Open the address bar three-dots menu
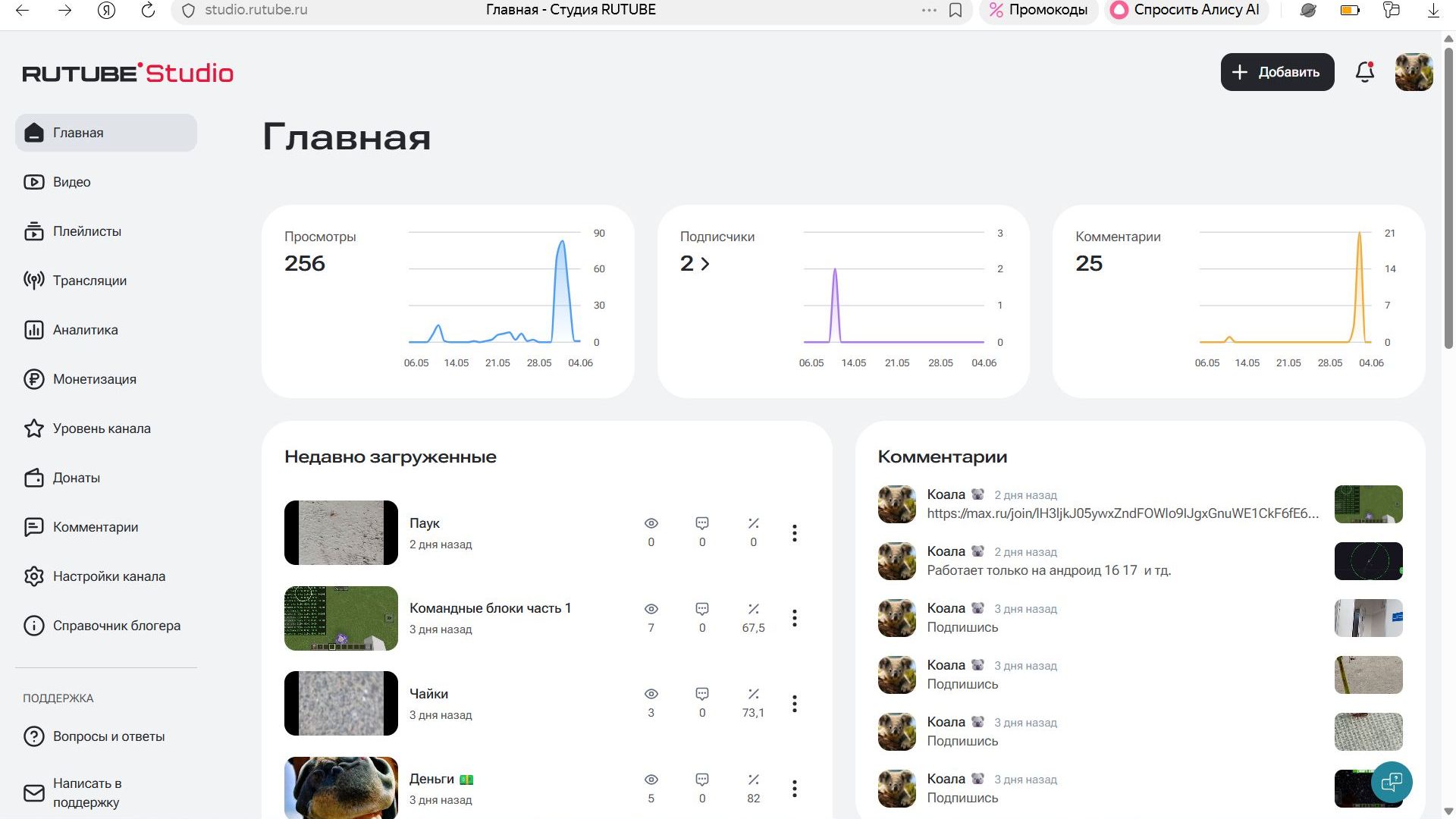The height and width of the screenshot is (819, 1456). pyautogui.click(x=929, y=10)
